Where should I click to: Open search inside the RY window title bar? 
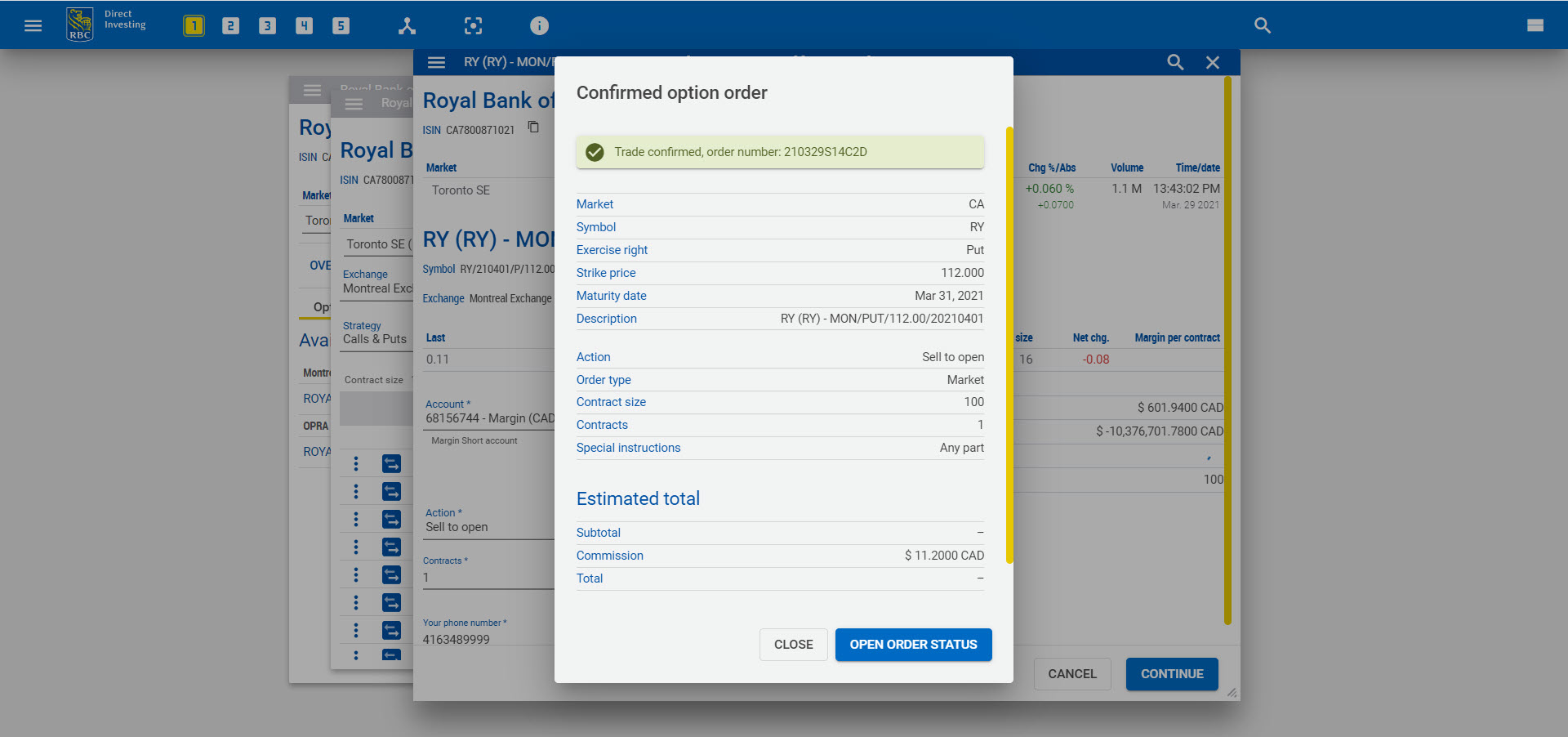[1175, 62]
